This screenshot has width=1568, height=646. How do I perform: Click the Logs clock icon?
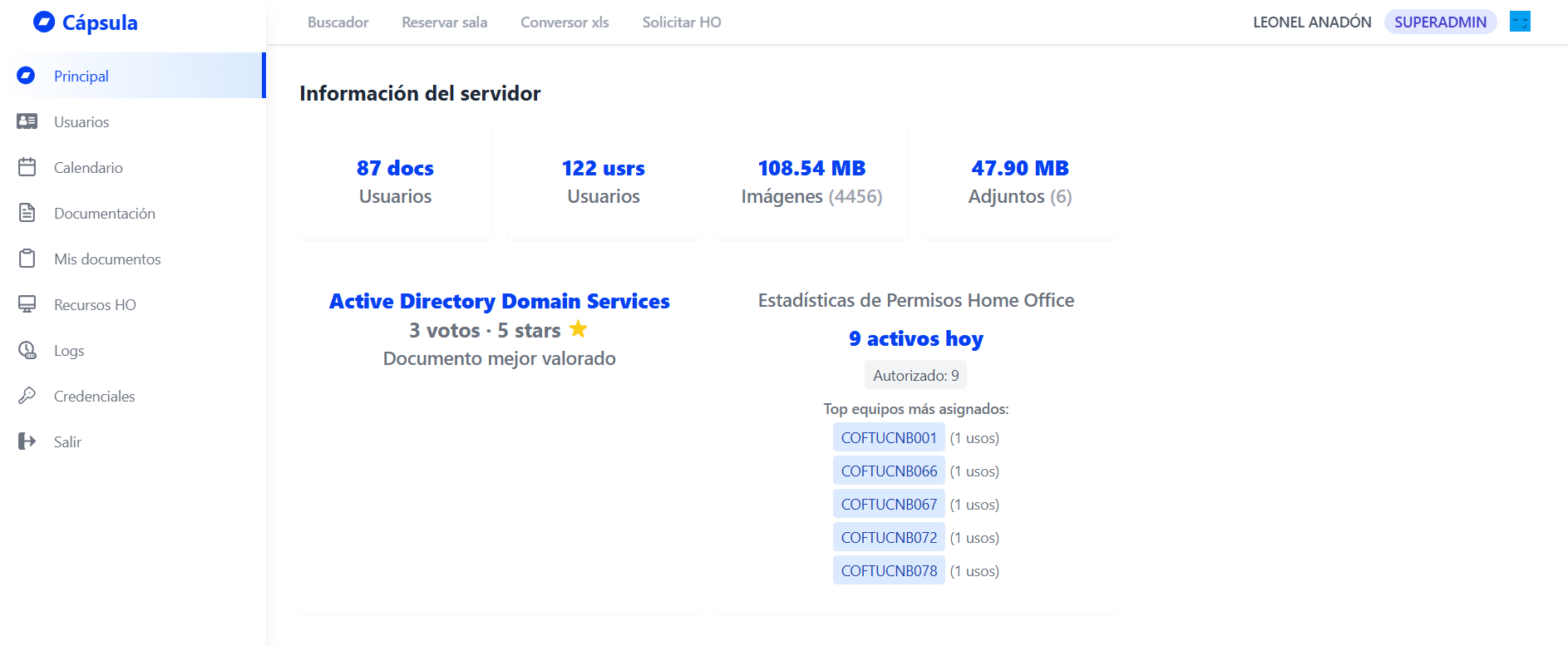tap(27, 350)
